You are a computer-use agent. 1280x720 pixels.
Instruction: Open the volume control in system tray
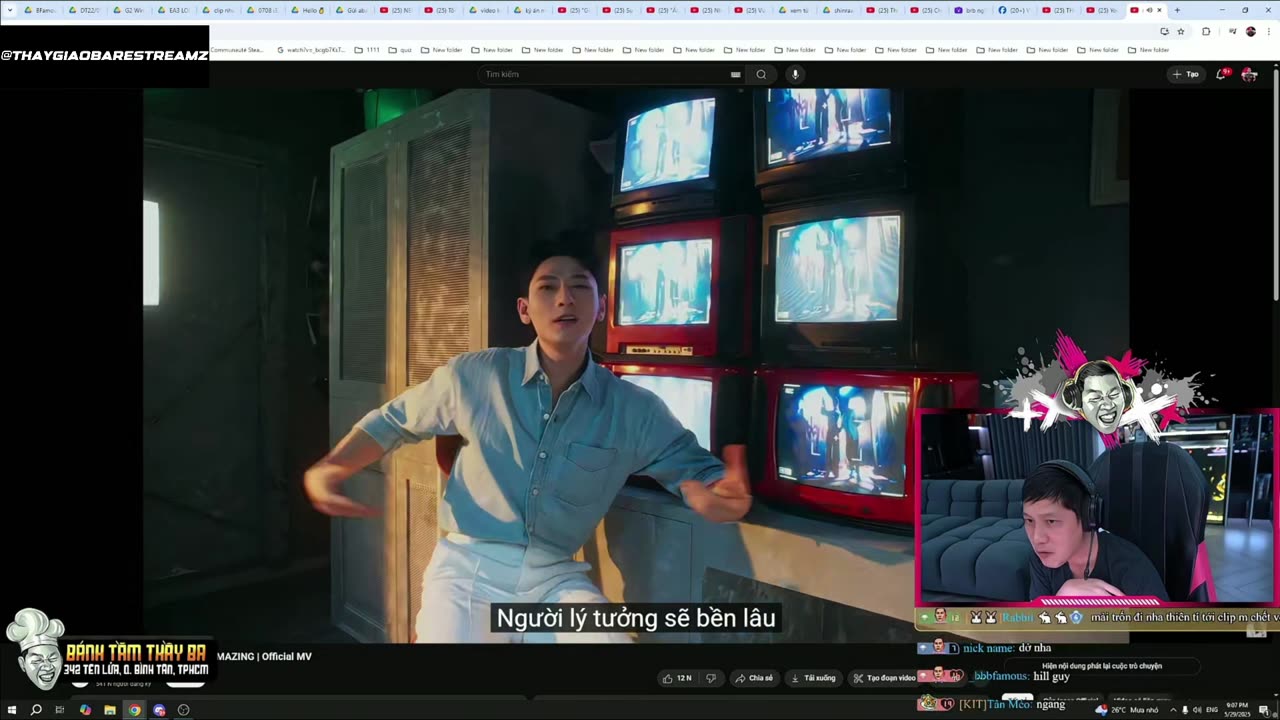click(x=1197, y=710)
